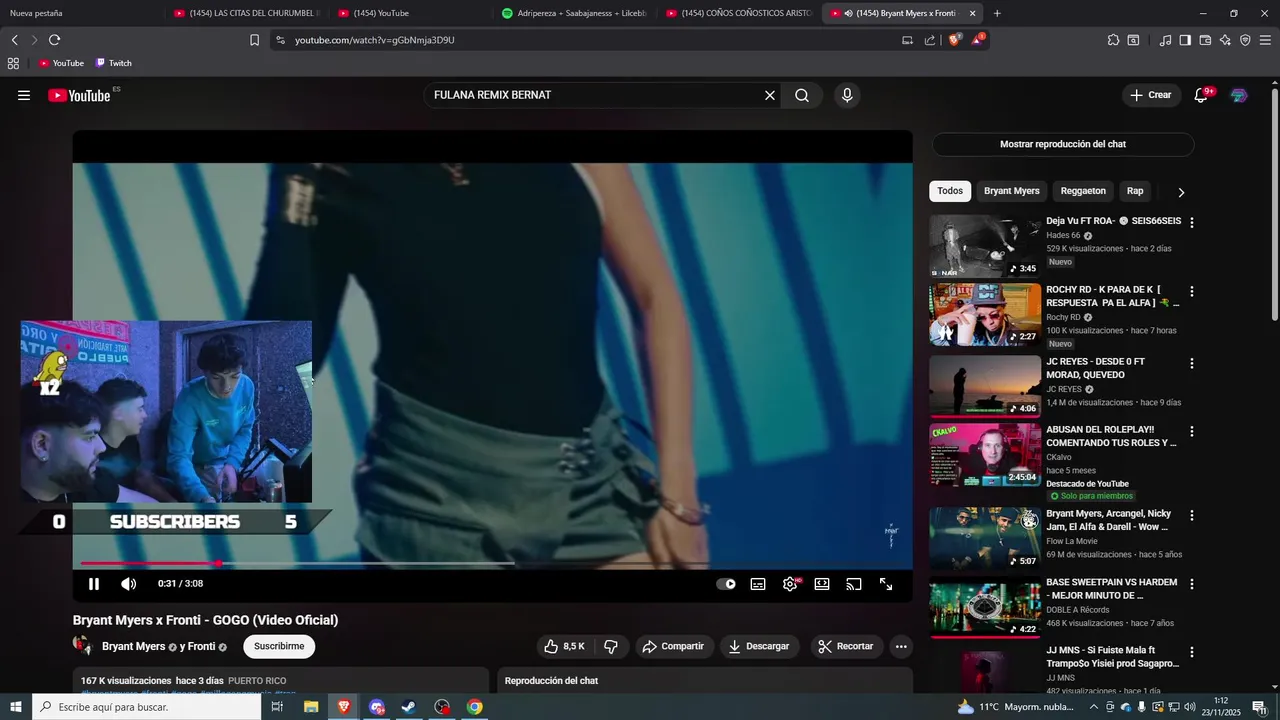This screenshot has width=1280, height=720.
Task: Dislike the video
Action: [x=611, y=646]
